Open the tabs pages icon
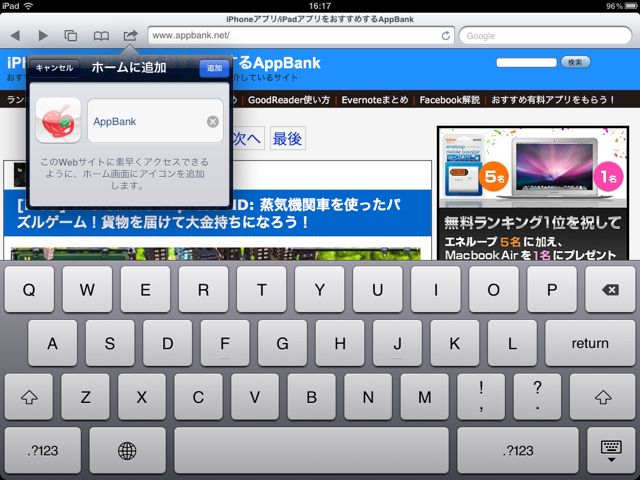Viewport: 640px width, 480px height. coord(71,36)
